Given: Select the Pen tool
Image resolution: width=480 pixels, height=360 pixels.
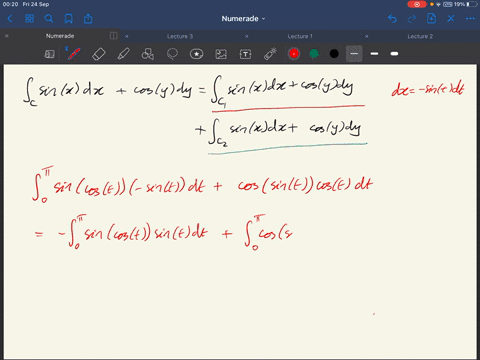Looking at the screenshot, I should [74, 54].
